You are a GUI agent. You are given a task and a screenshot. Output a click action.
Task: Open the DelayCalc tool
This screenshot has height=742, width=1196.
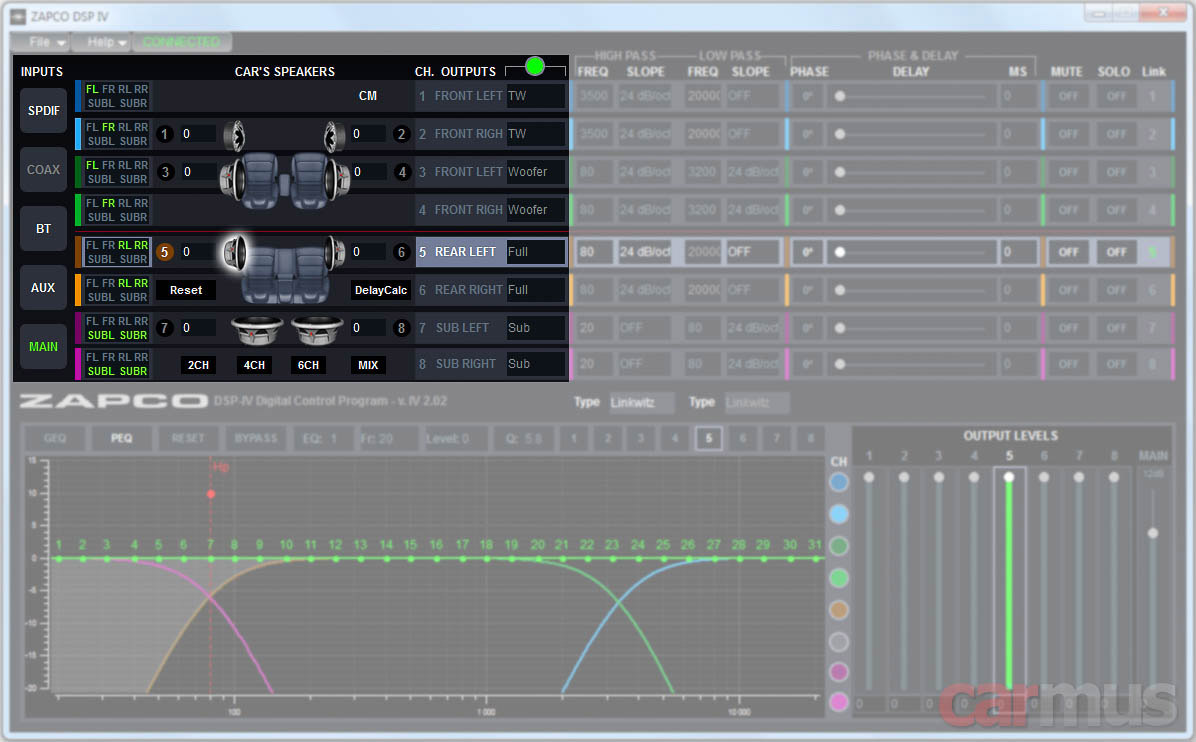tap(381, 291)
